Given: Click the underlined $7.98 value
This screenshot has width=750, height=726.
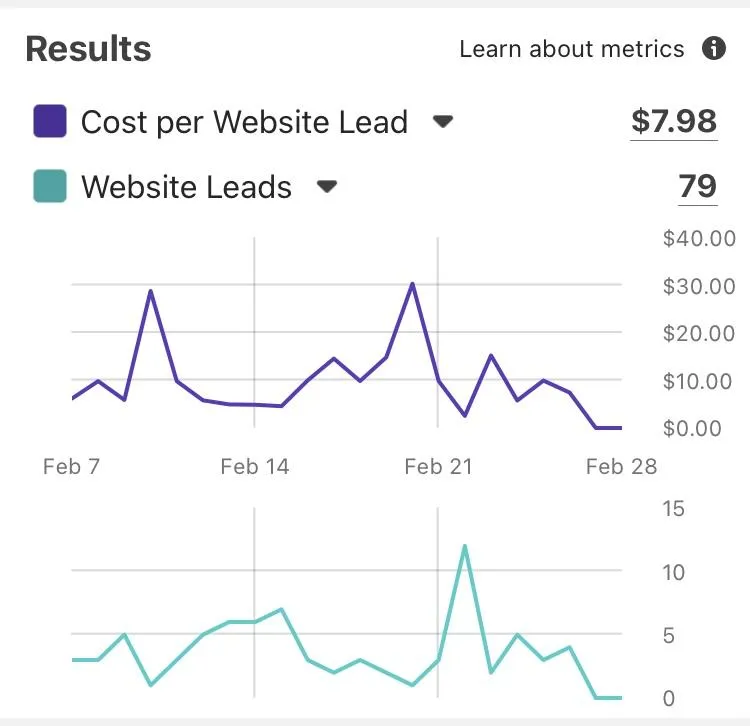Looking at the screenshot, I should (674, 122).
